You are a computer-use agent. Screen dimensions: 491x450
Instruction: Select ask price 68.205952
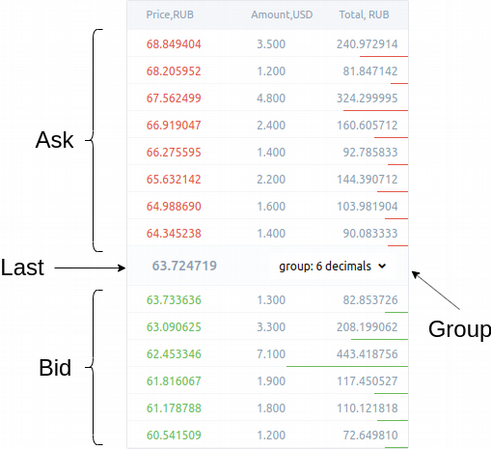(174, 71)
